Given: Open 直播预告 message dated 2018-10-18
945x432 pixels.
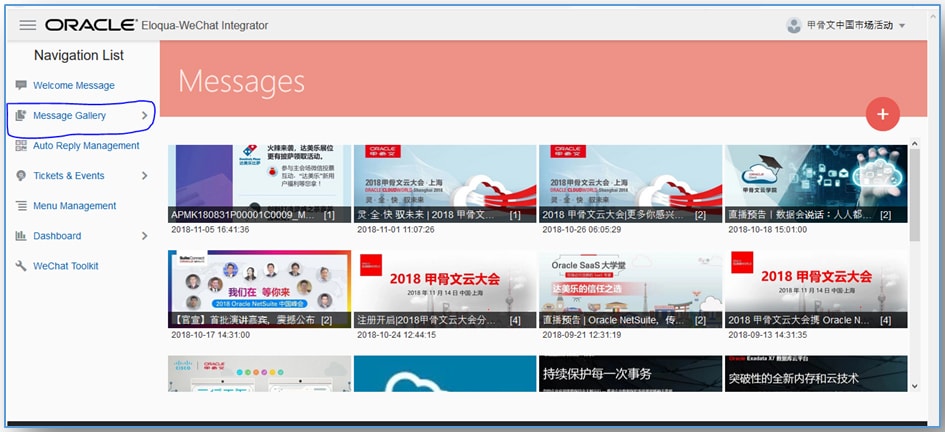Looking at the screenshot, I should [816, 184].
